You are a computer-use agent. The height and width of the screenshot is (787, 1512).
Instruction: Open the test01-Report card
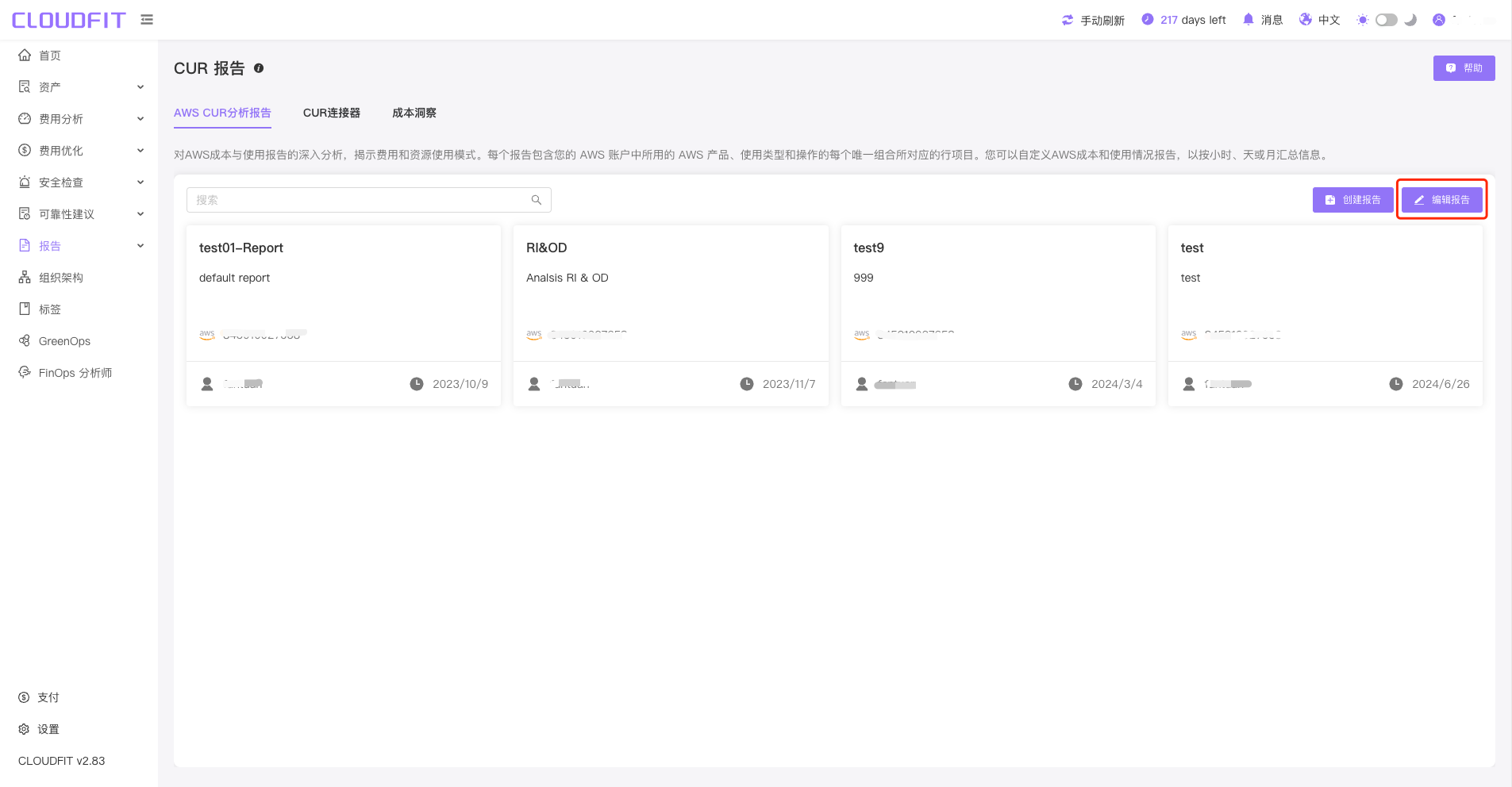coord(344,316)
